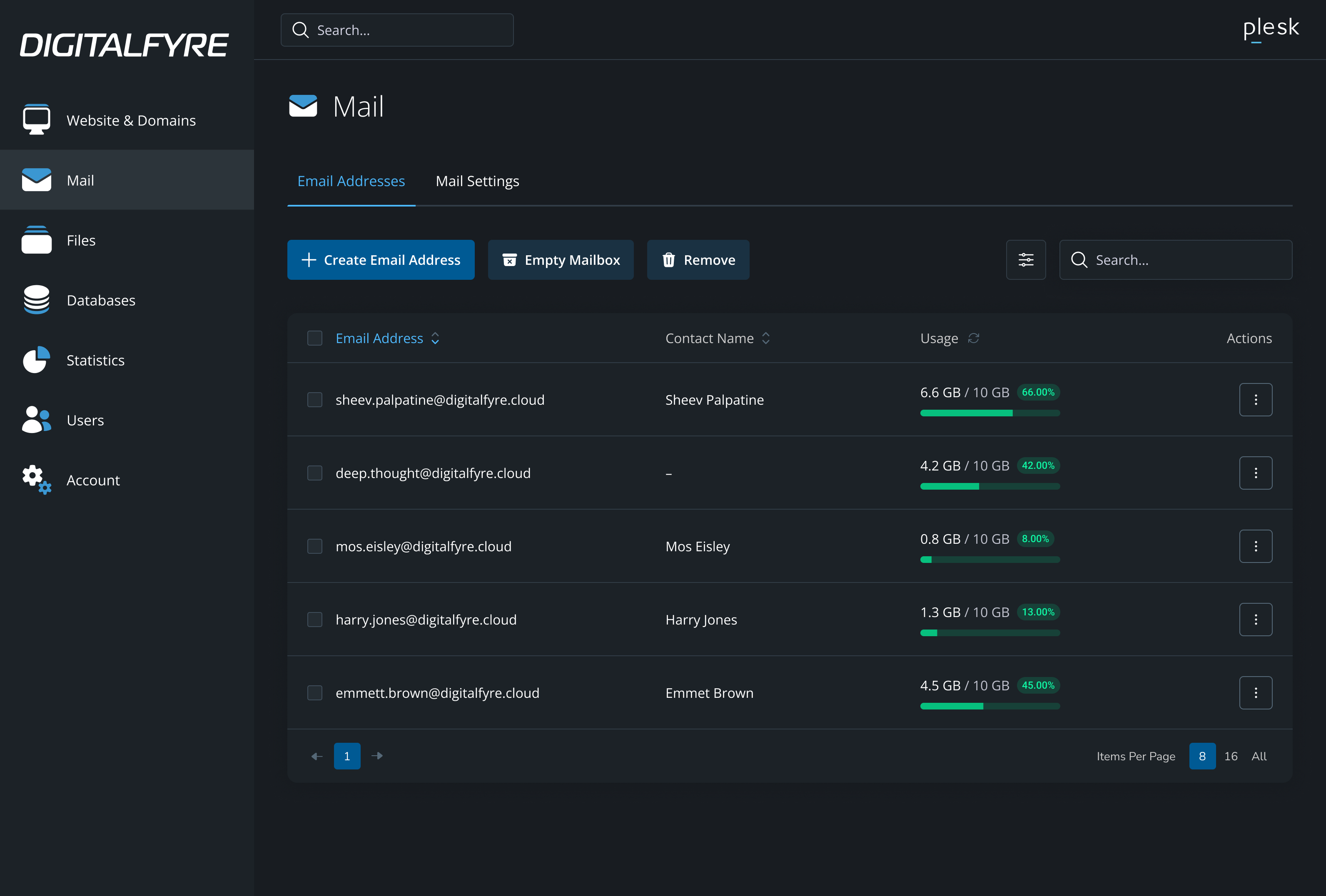1326x896 pixels.
Task: Click the Empty Mailbox button
Action: click(560, 260)
